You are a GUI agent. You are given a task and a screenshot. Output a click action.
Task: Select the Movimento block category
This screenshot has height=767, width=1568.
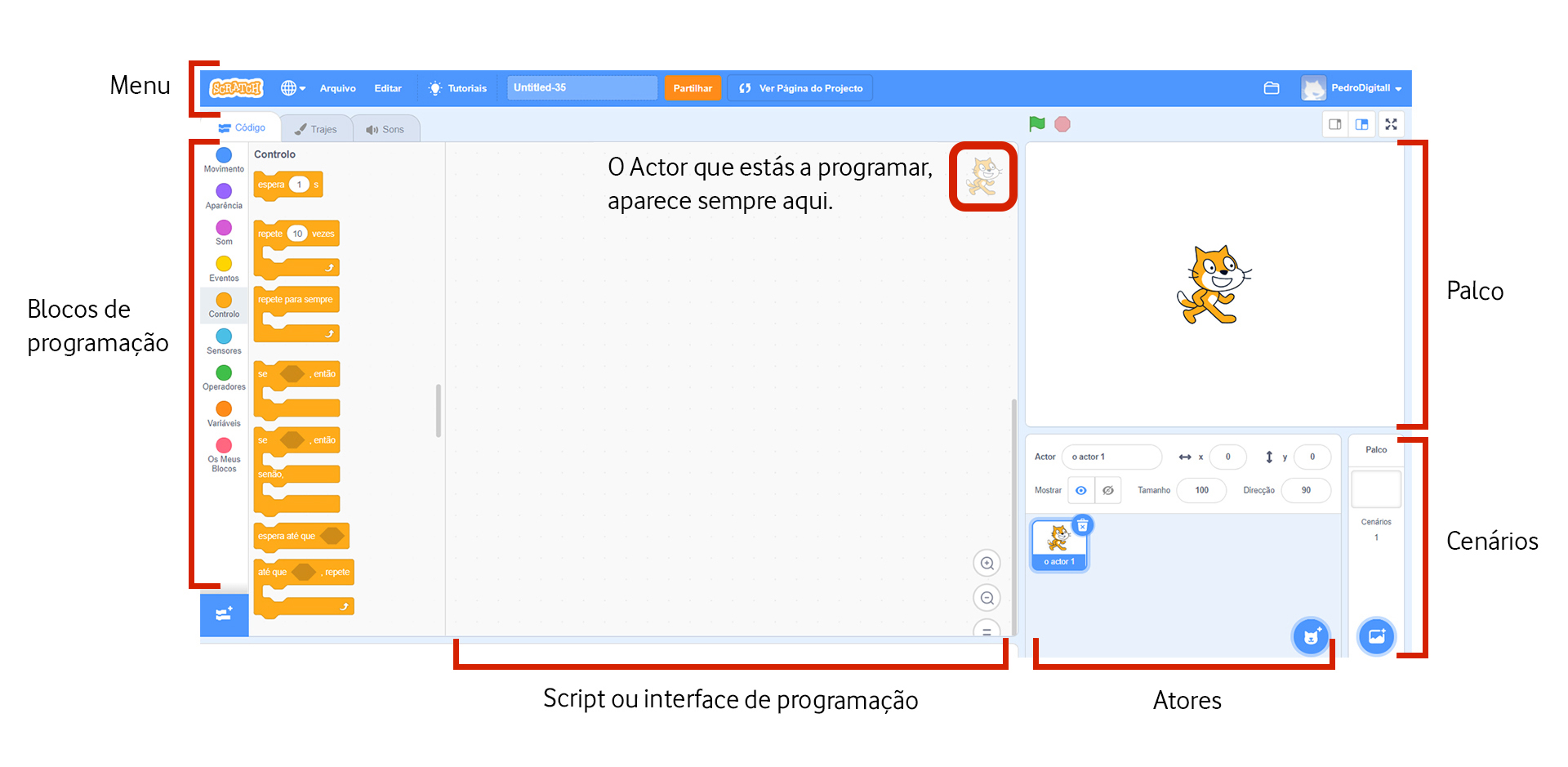coord(224,159)
